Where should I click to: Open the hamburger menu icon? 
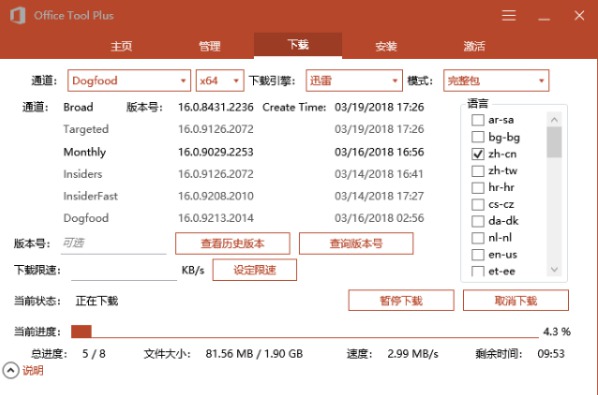(x=509, y=16)
